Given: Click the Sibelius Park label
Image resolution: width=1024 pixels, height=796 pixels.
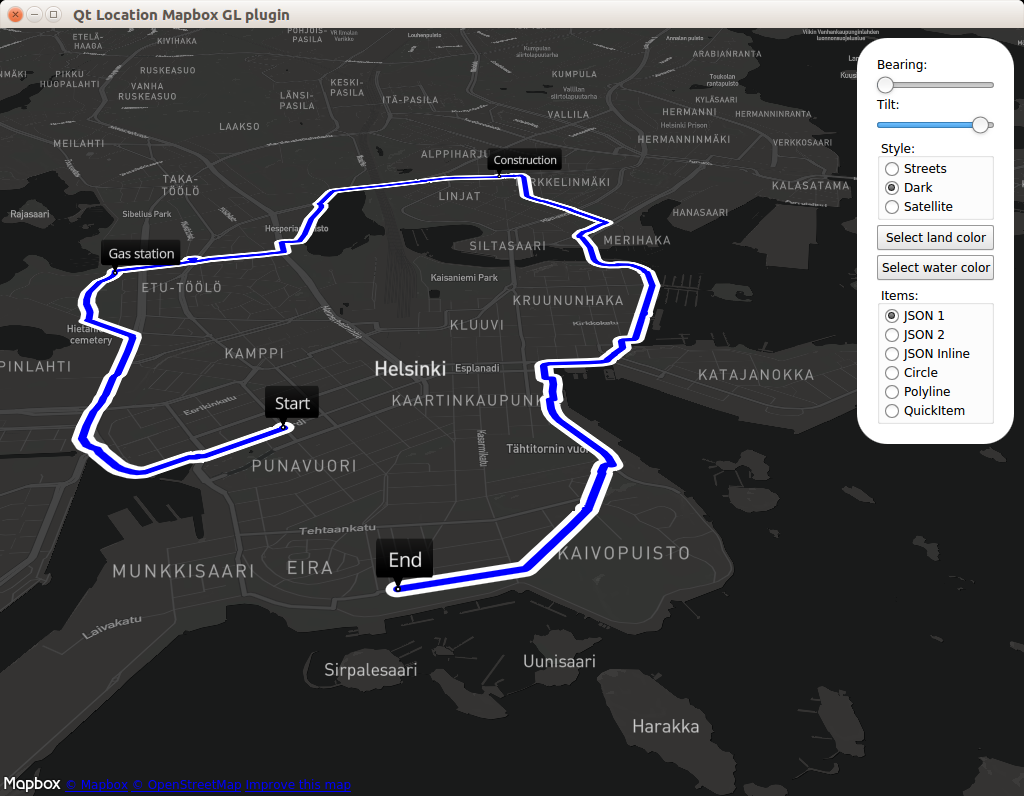Looking at the screenshot, I should coord(147,214).
